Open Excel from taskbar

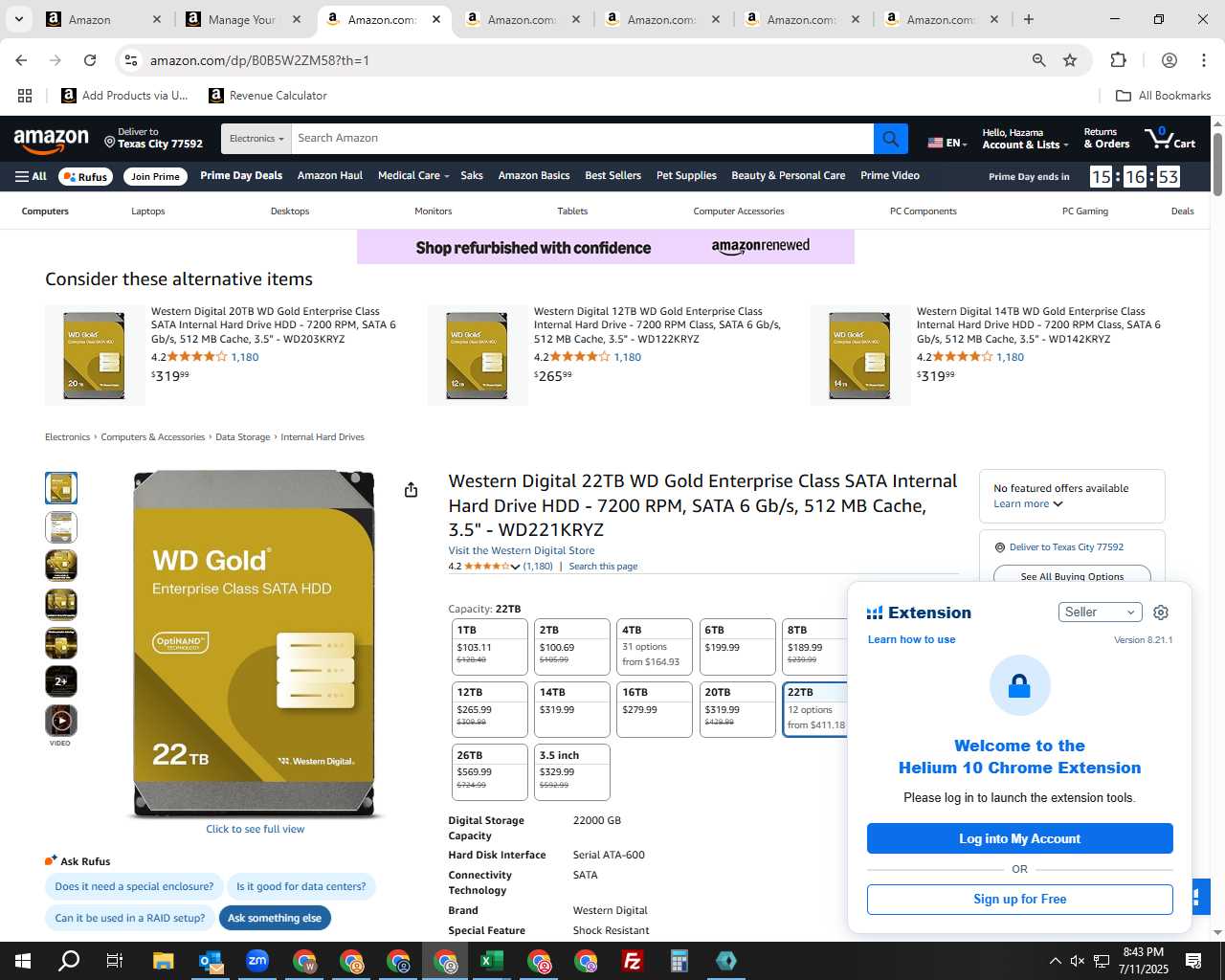[x=491, y=961]
